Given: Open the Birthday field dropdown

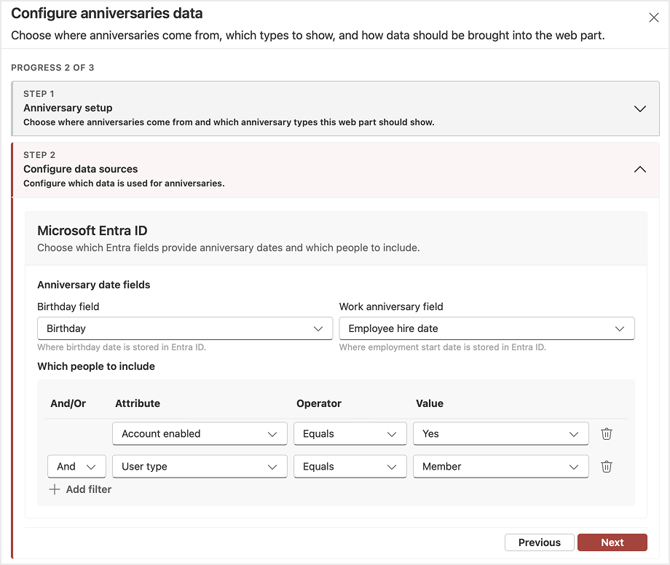Looking at the screenshot, I should click(185, 328).
